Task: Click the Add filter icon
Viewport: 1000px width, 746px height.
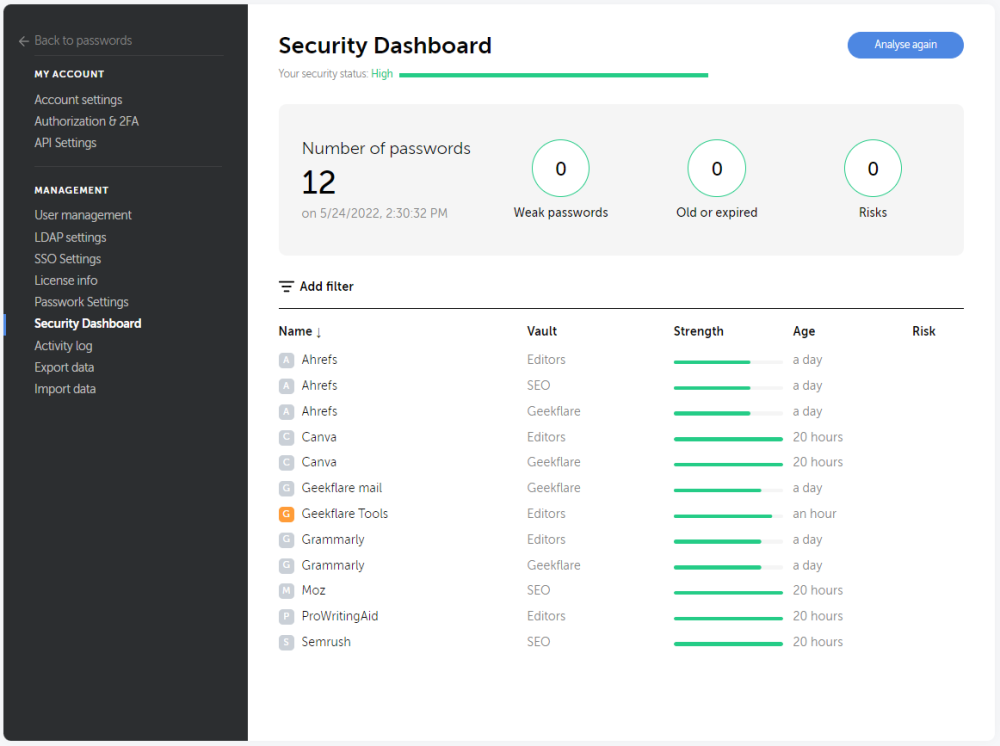Action: (x=286, y=287)
